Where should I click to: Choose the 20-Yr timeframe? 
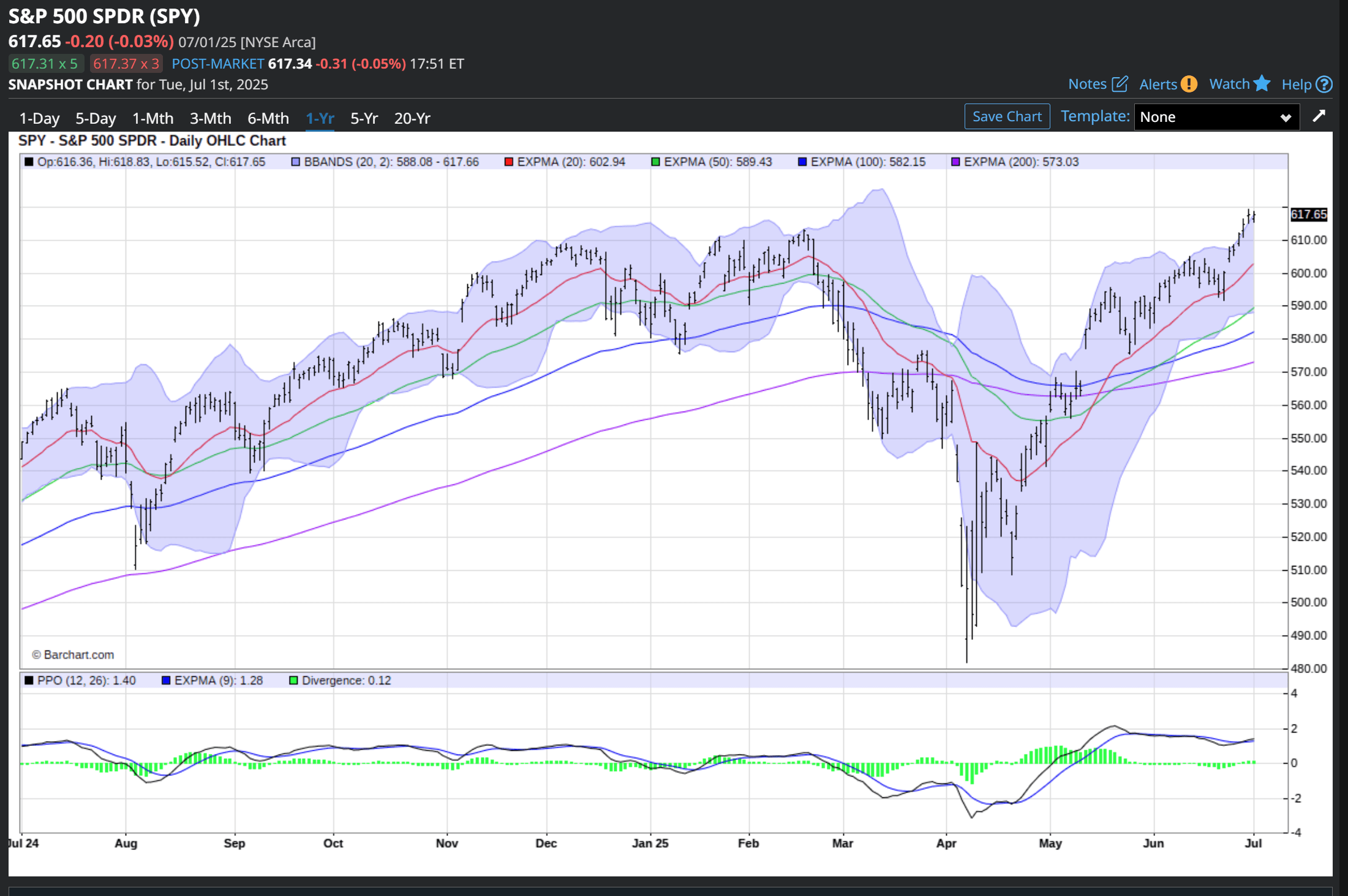[x=412, y=118]
